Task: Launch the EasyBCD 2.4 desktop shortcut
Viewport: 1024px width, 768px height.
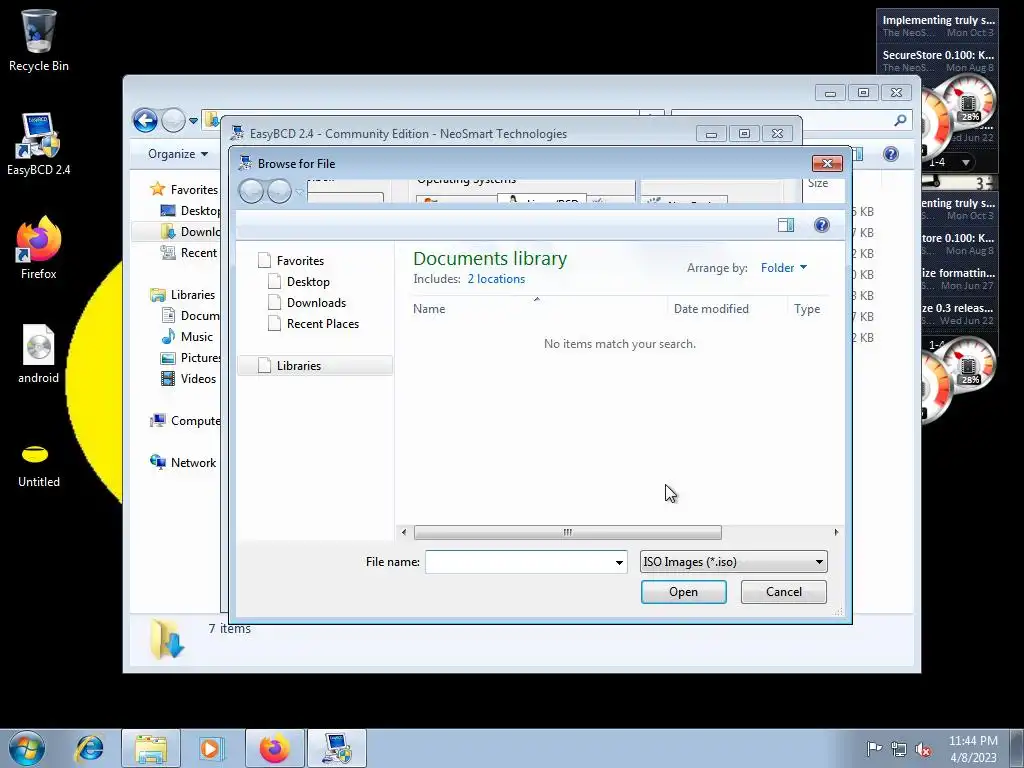Action: pyautogui.click(x=38, y=144)
